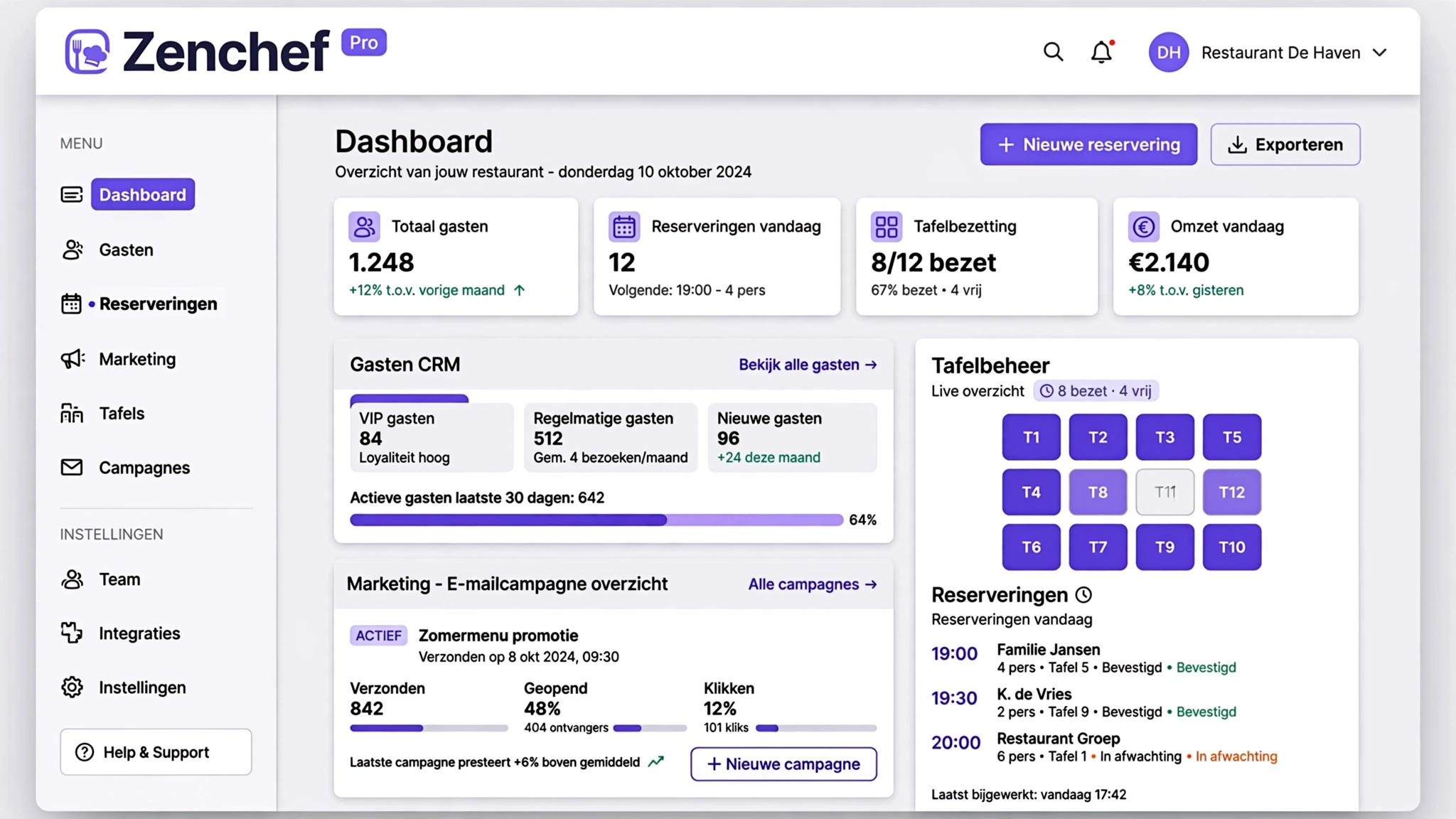The height and width of the screenshot is (819, 1456).
Task: Click the Marketing megaphone icon
Action: click(73, 359)
